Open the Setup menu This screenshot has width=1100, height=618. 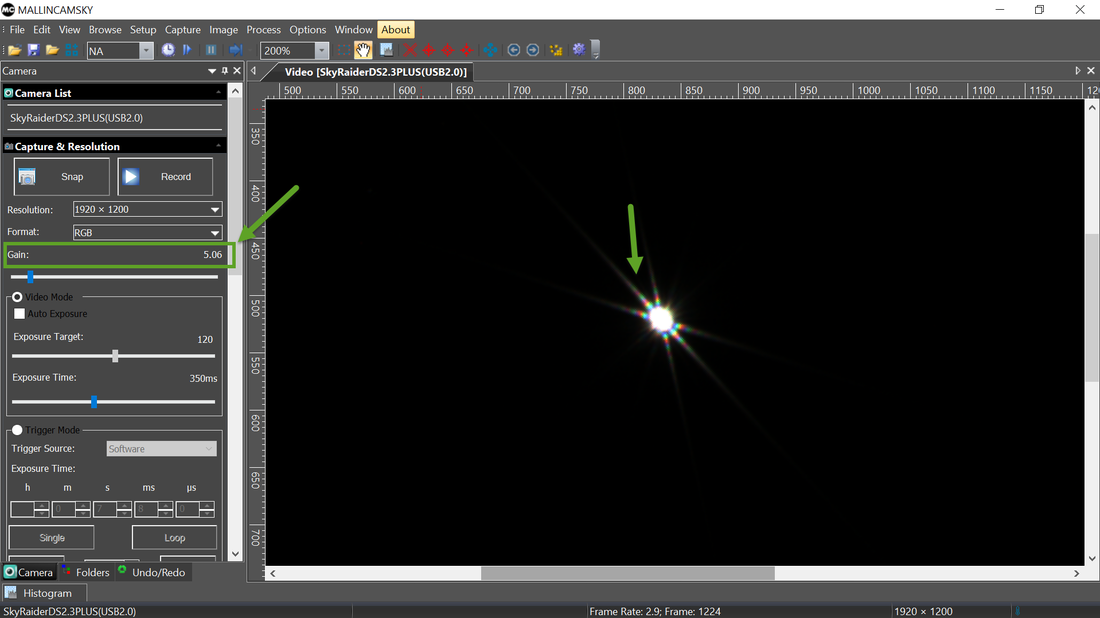142,29
